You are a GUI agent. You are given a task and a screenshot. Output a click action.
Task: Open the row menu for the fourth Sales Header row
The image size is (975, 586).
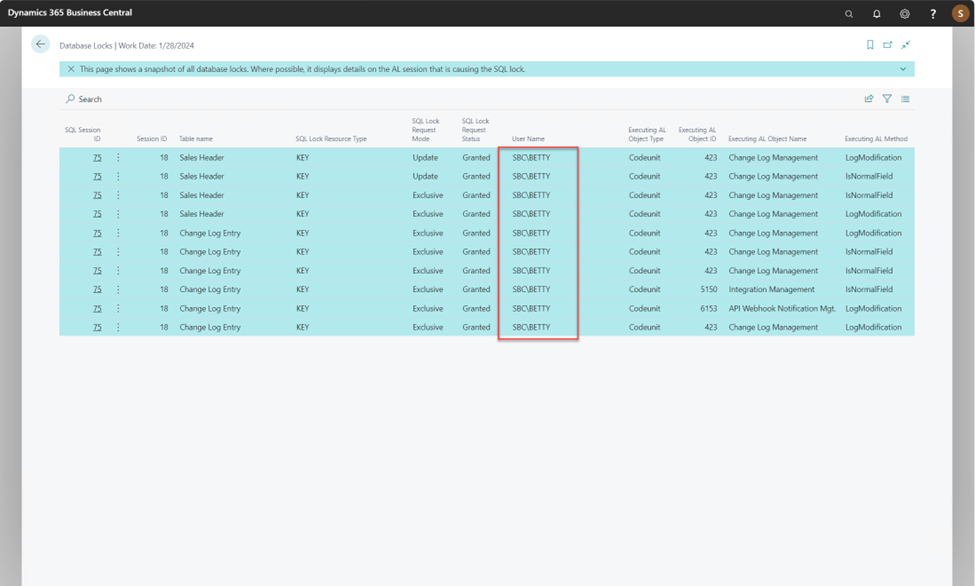point(118,213)
